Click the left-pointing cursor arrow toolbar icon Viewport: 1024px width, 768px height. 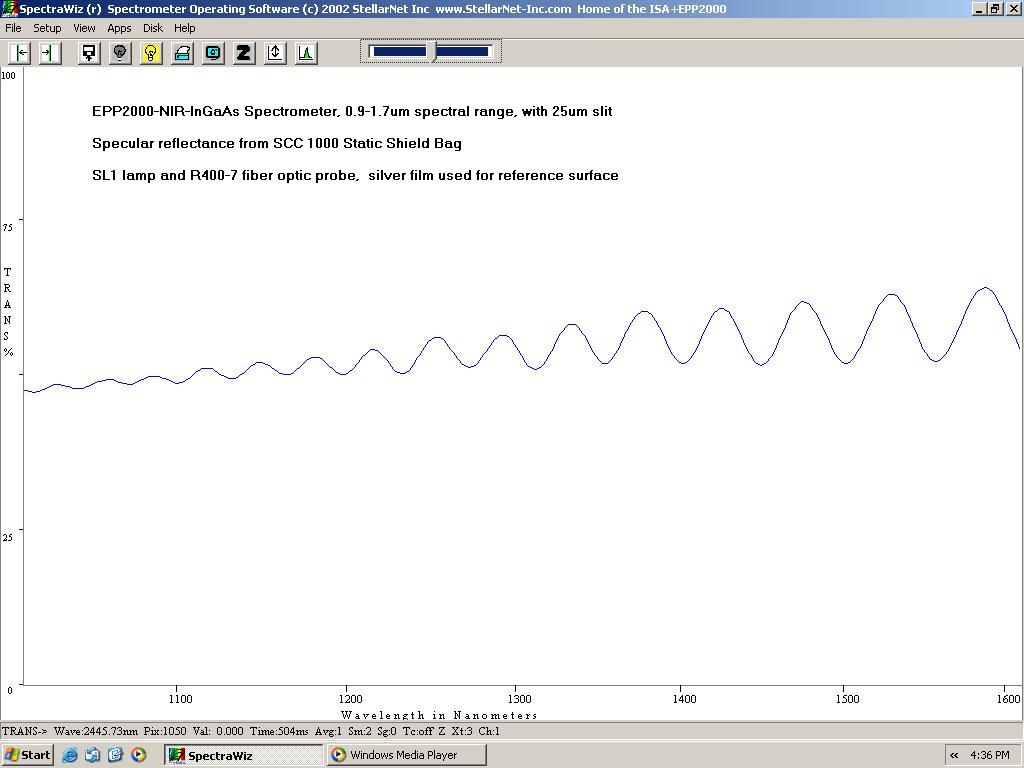click(21, 53)
